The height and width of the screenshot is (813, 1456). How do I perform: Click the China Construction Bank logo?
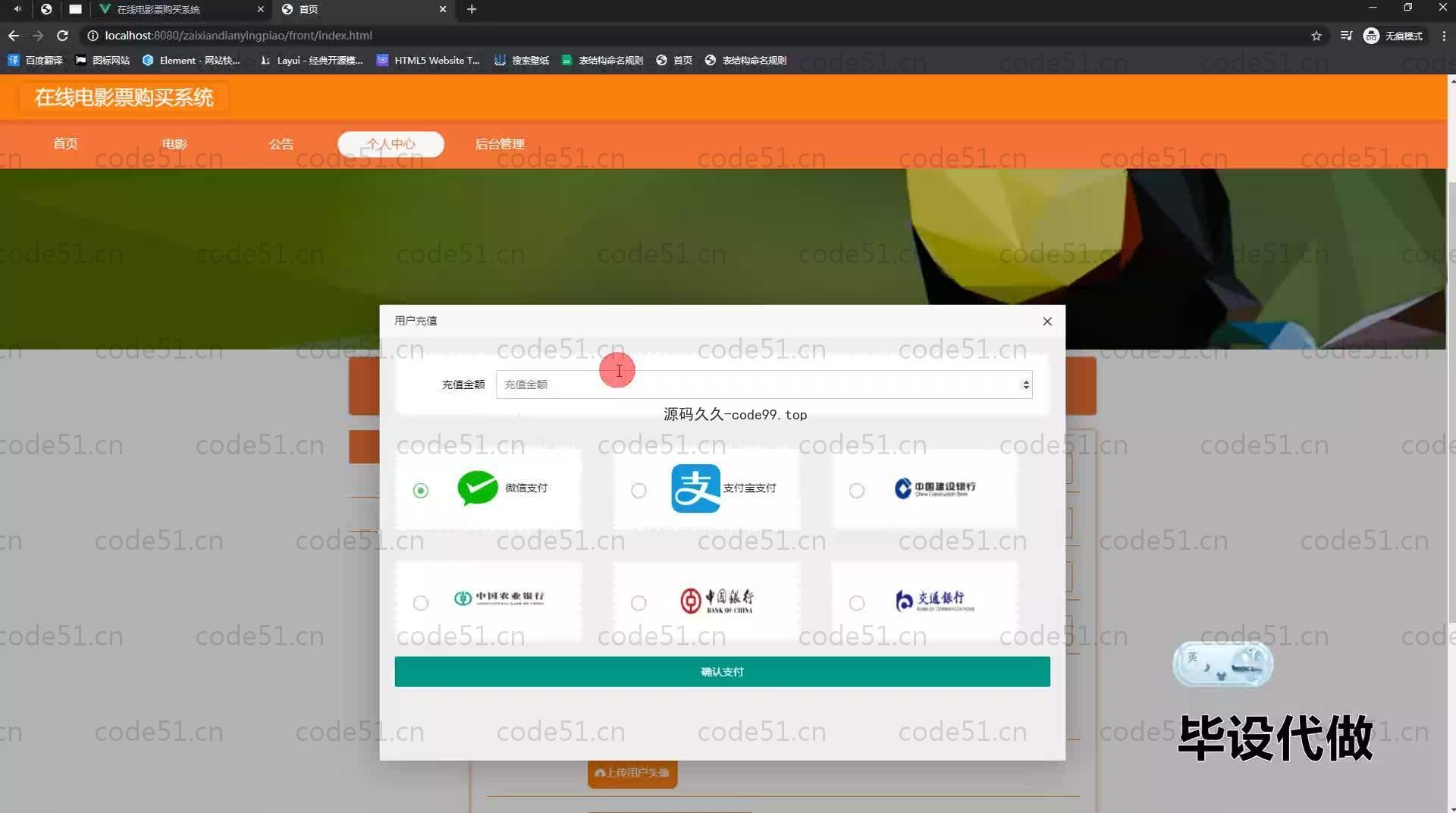[x=935, y=488]
